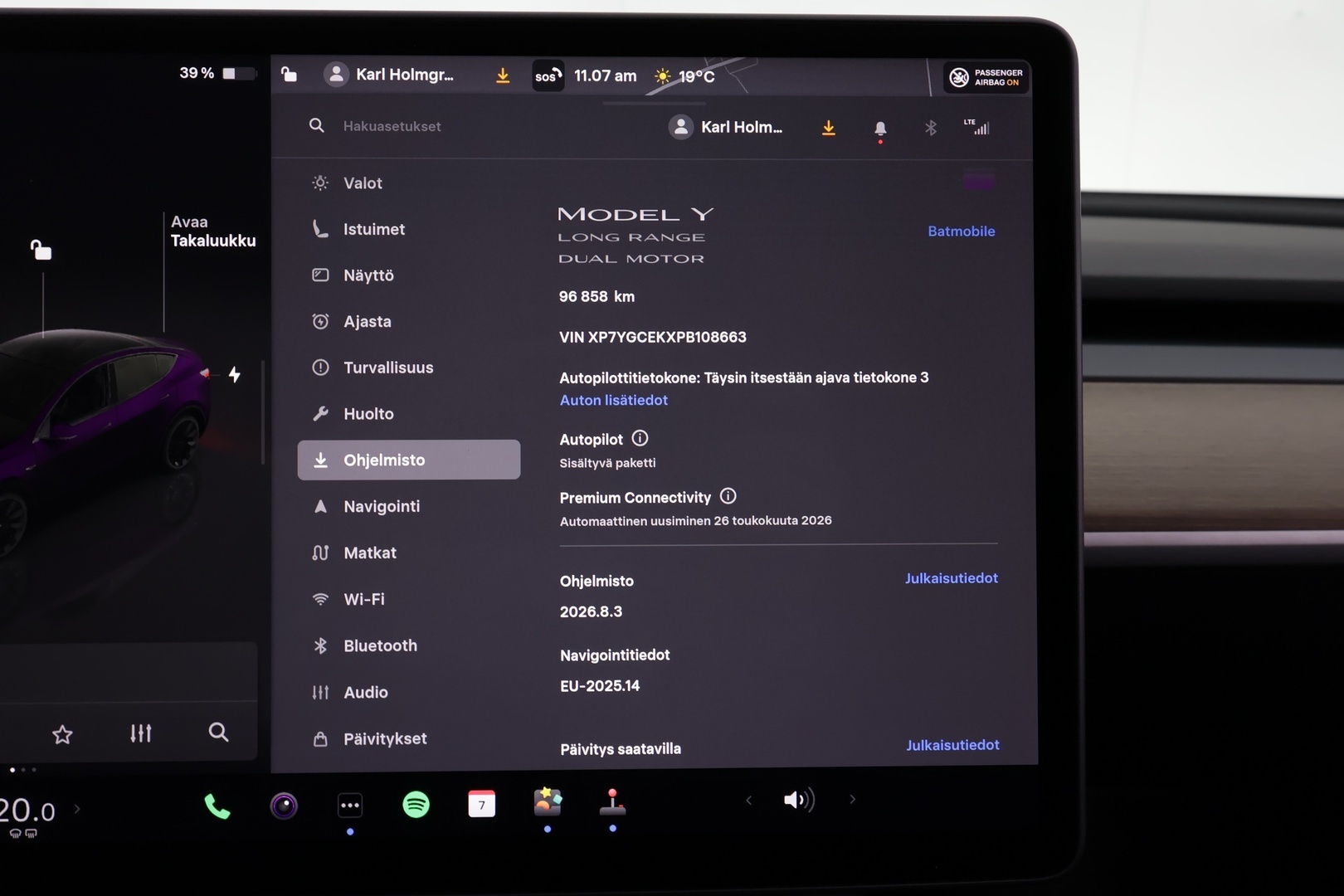
Task: Tap the Batmobile vehicle name link
Action: pyautogui.click(x=961, y=231)
